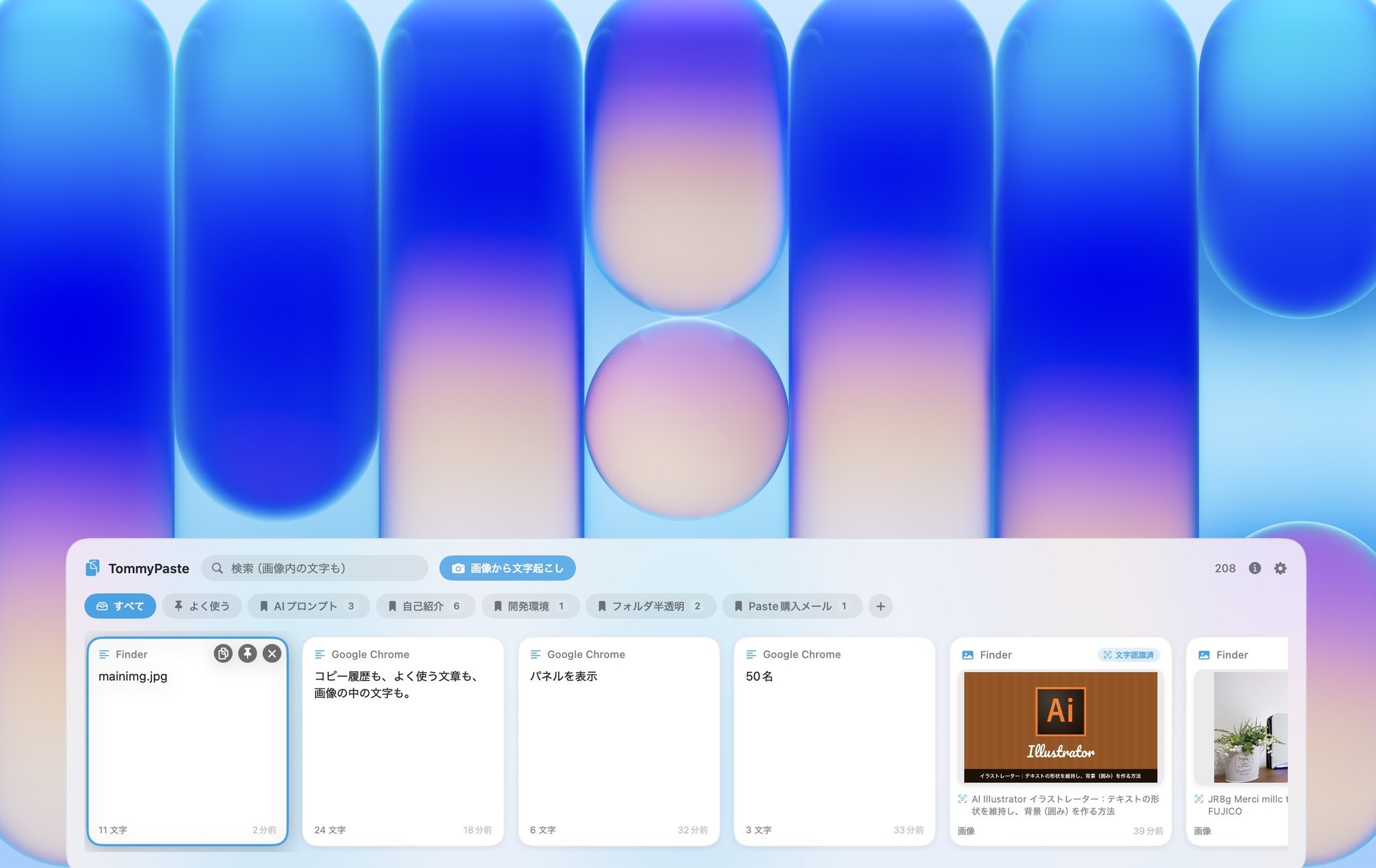Click the 3 文字 count label
Image resolution: width=1376 pixels, height=868 pixels.
(759, 830)
